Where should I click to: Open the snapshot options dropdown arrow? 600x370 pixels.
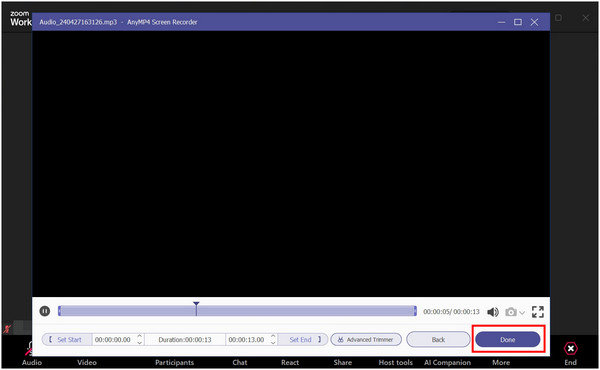(x=522, y=313)
